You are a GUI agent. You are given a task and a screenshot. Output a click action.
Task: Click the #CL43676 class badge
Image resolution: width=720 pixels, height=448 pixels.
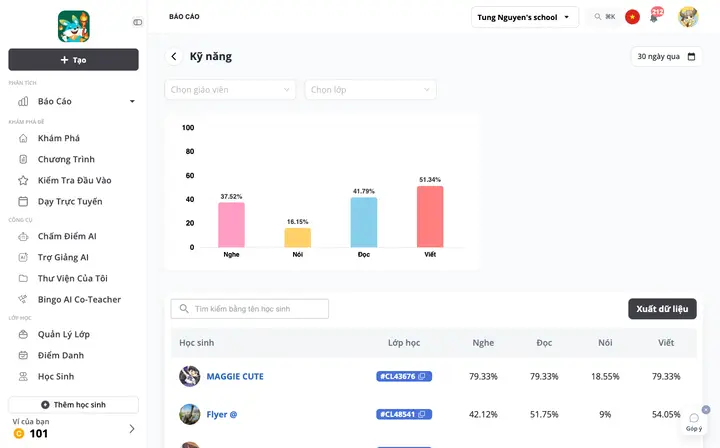404,376
